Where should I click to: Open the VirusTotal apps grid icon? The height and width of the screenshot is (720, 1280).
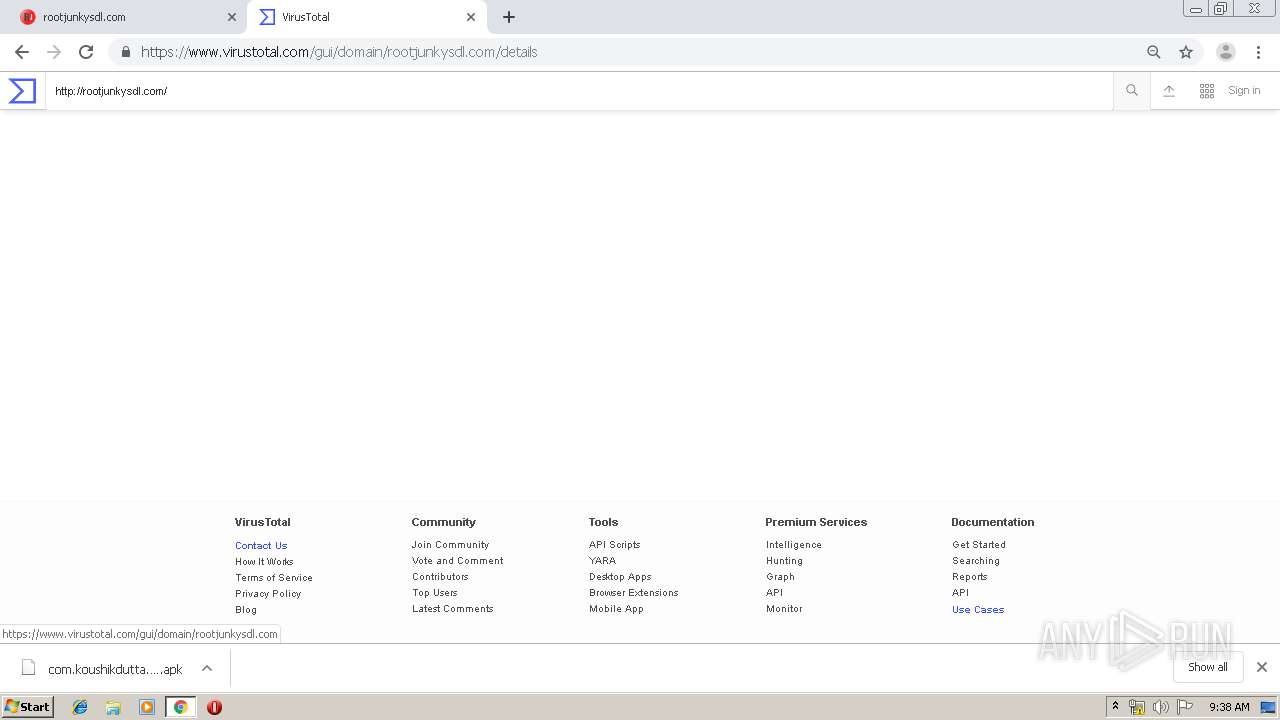[1207, 91]
